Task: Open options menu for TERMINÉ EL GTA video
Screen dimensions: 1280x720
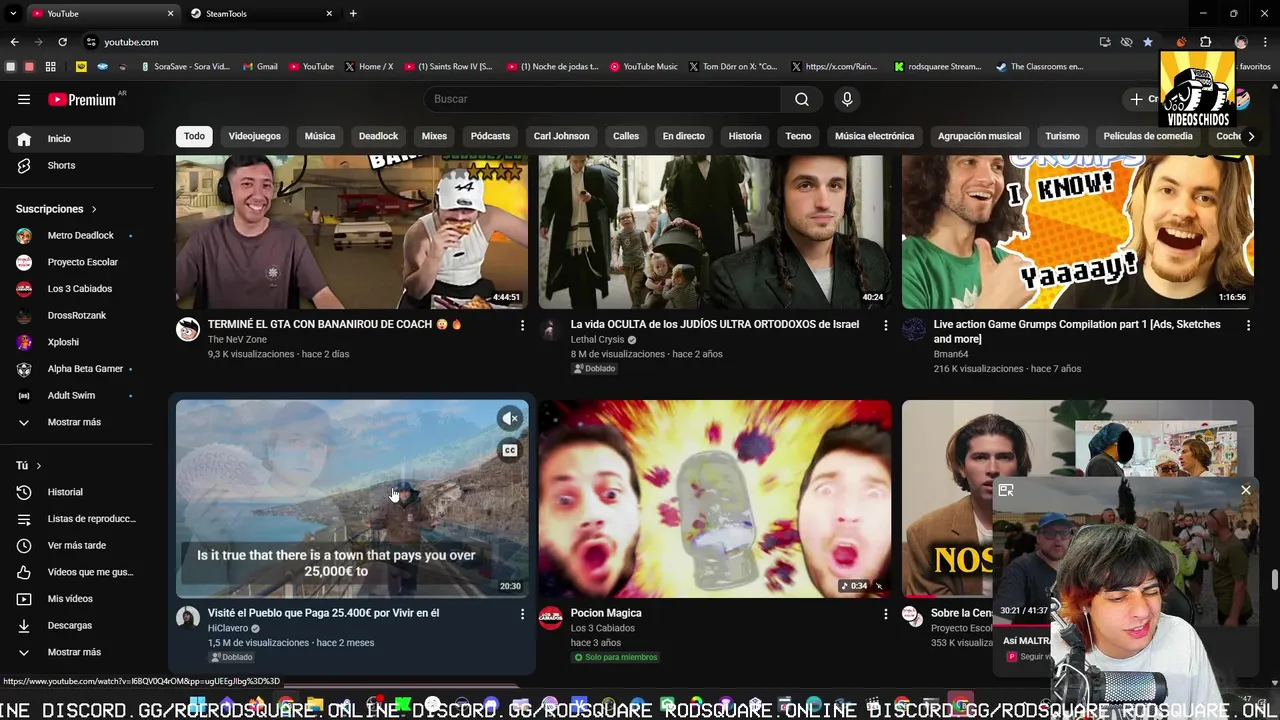Action: pos(522,325)
